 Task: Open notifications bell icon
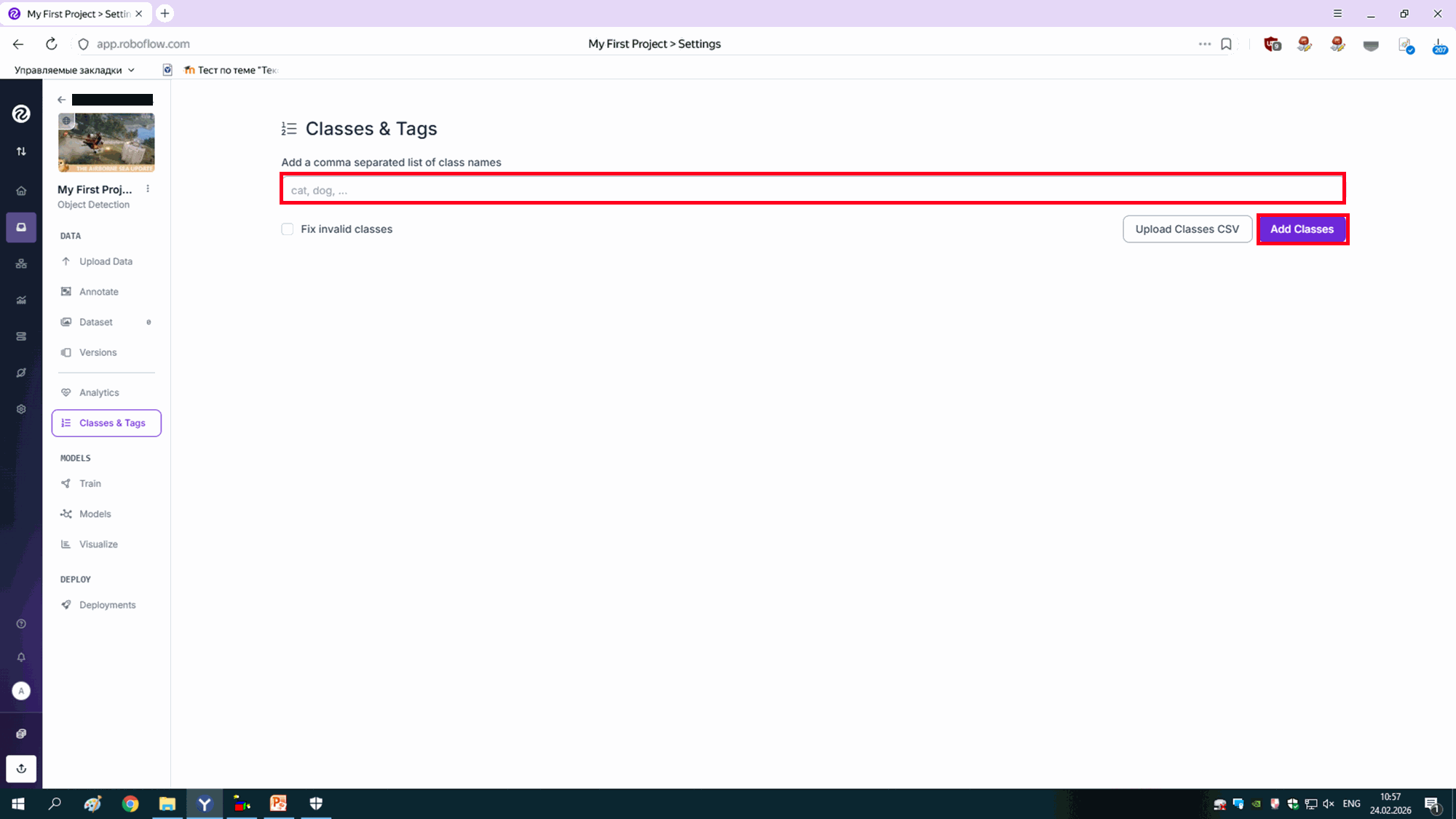tap(21, 657)
